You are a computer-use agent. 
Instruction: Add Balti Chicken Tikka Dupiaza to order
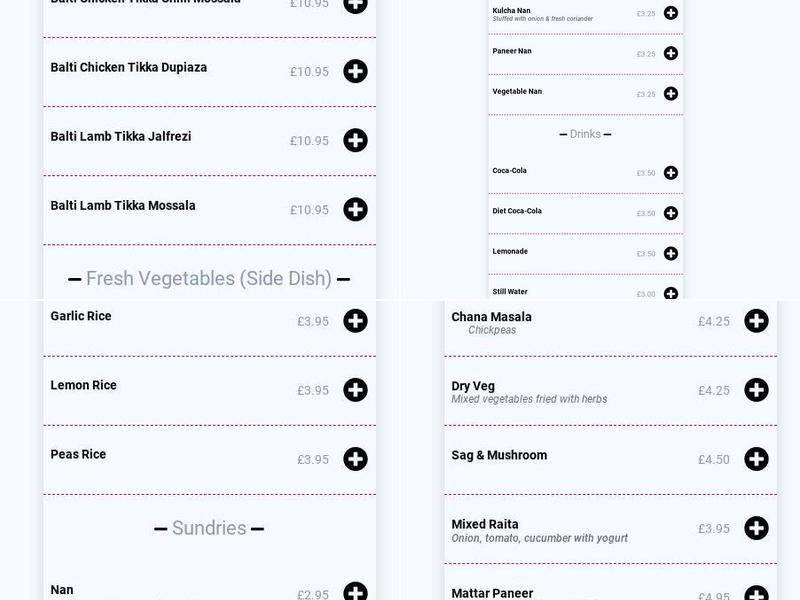tap(353, 70)
